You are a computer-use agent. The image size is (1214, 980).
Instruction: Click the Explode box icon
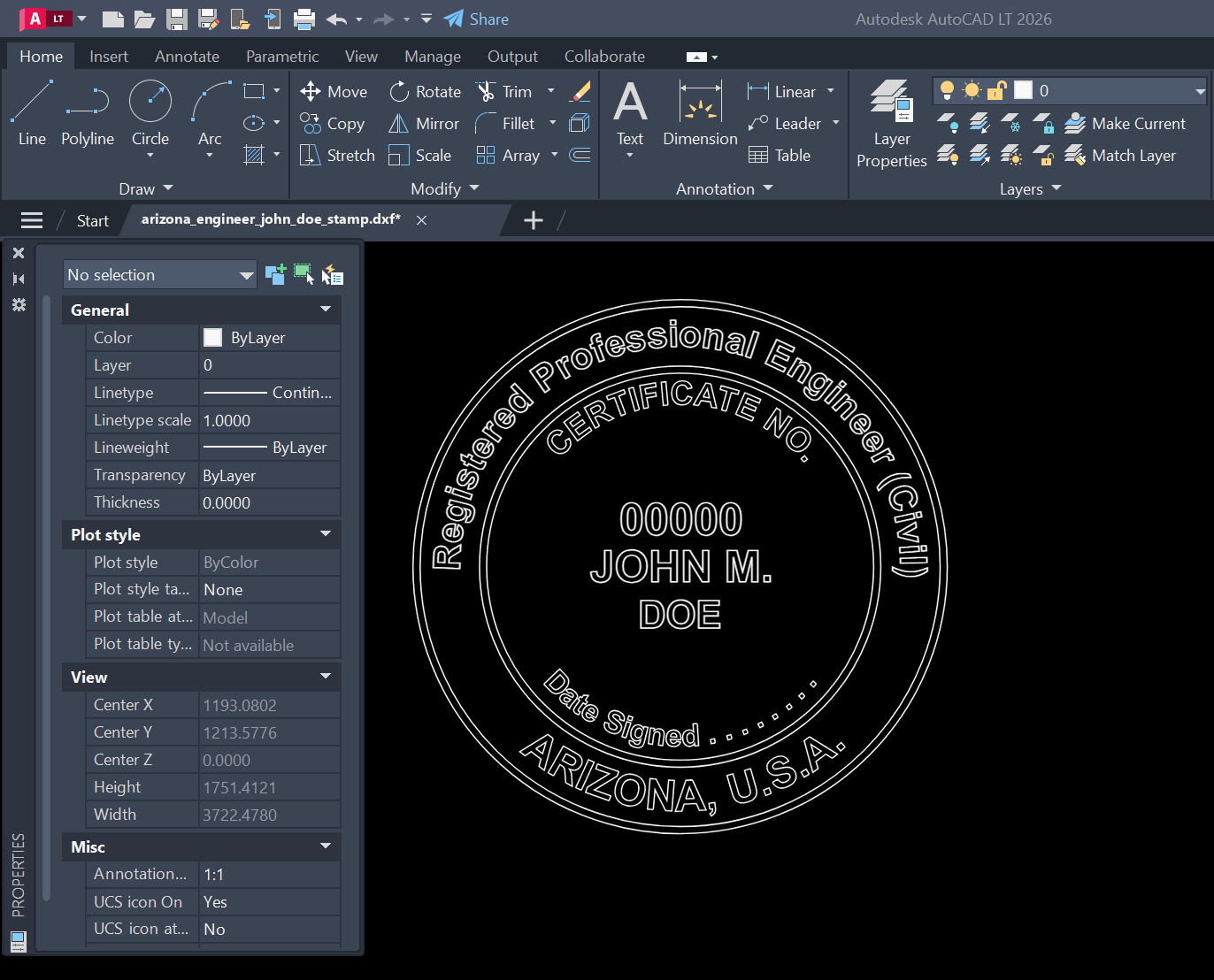(x=580, y=123)
